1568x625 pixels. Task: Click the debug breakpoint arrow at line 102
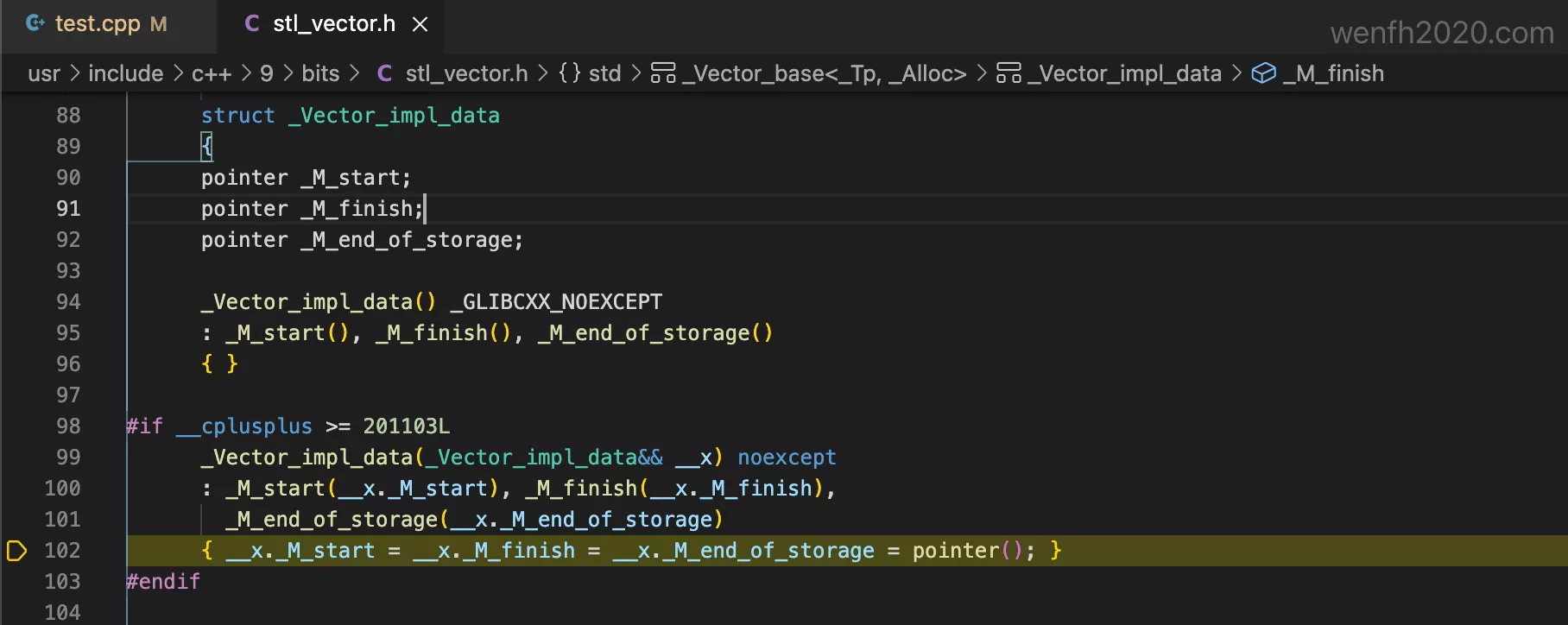[16, 551]
